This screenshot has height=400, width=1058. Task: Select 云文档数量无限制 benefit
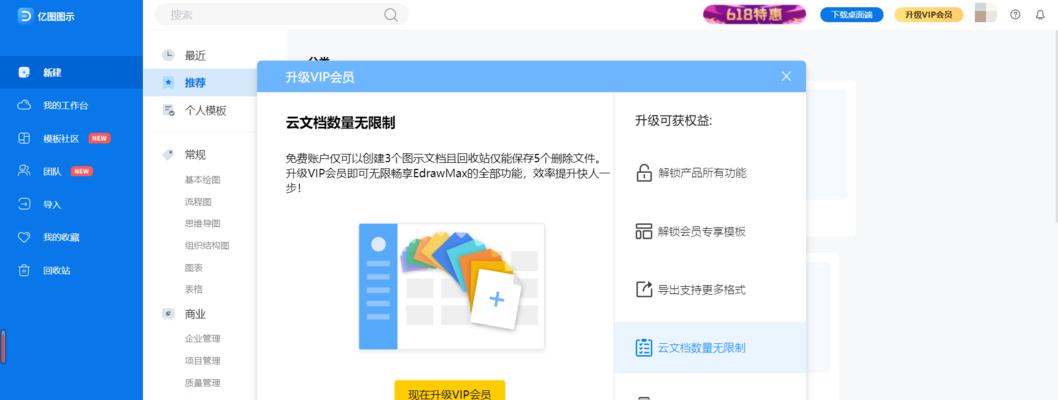(x=710, y=348)
